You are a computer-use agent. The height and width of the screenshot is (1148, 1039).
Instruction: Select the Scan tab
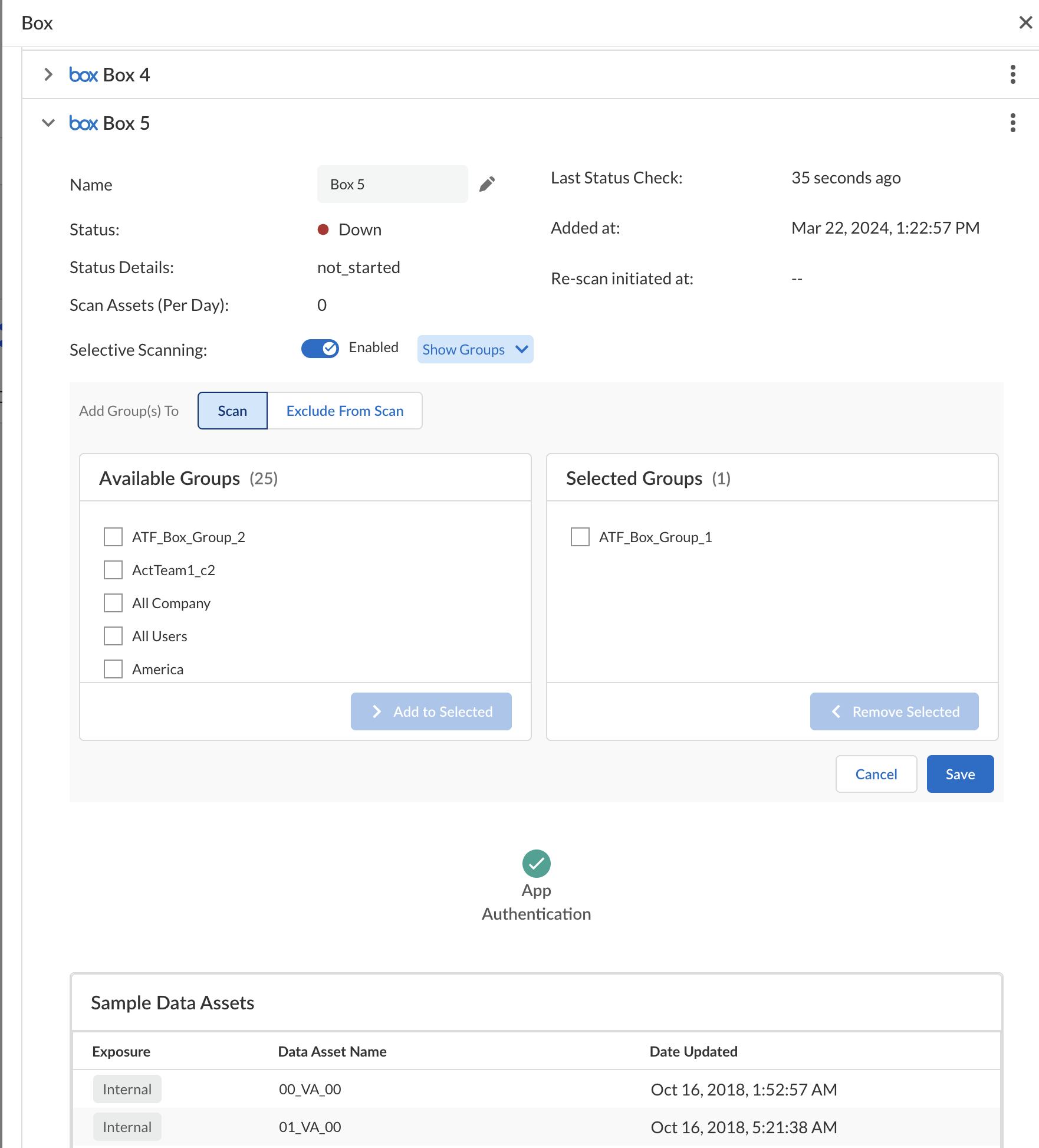[x=232, y=411]
